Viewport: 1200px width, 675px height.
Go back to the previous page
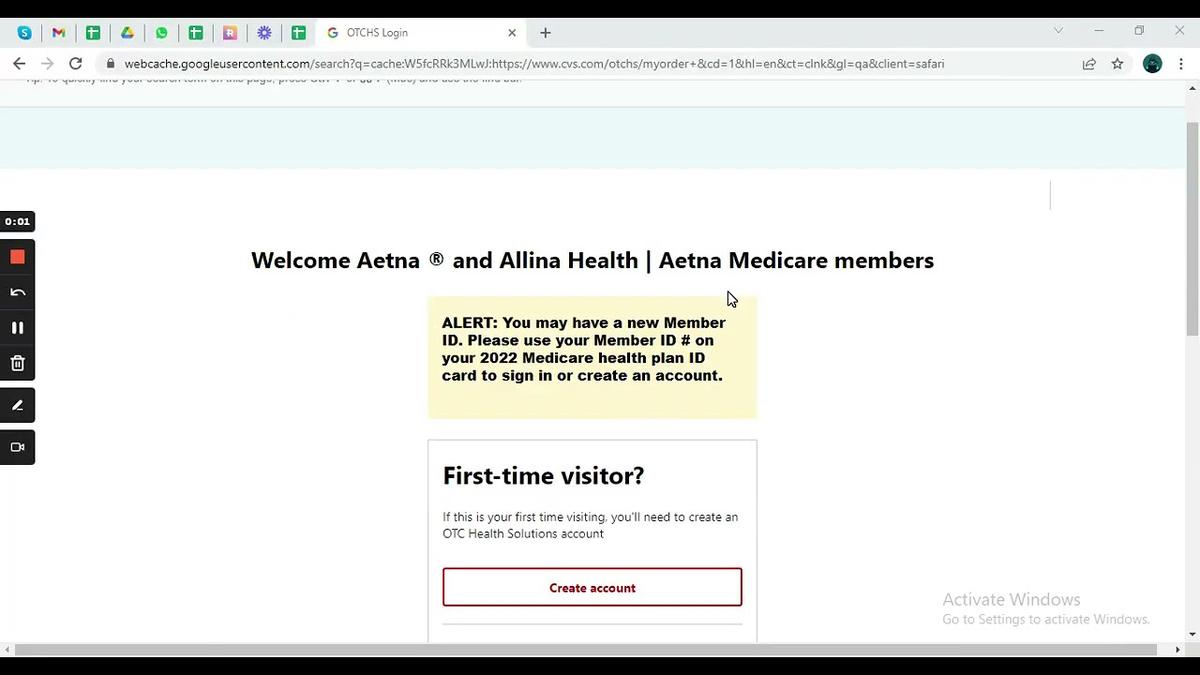(x=19, y=63)
